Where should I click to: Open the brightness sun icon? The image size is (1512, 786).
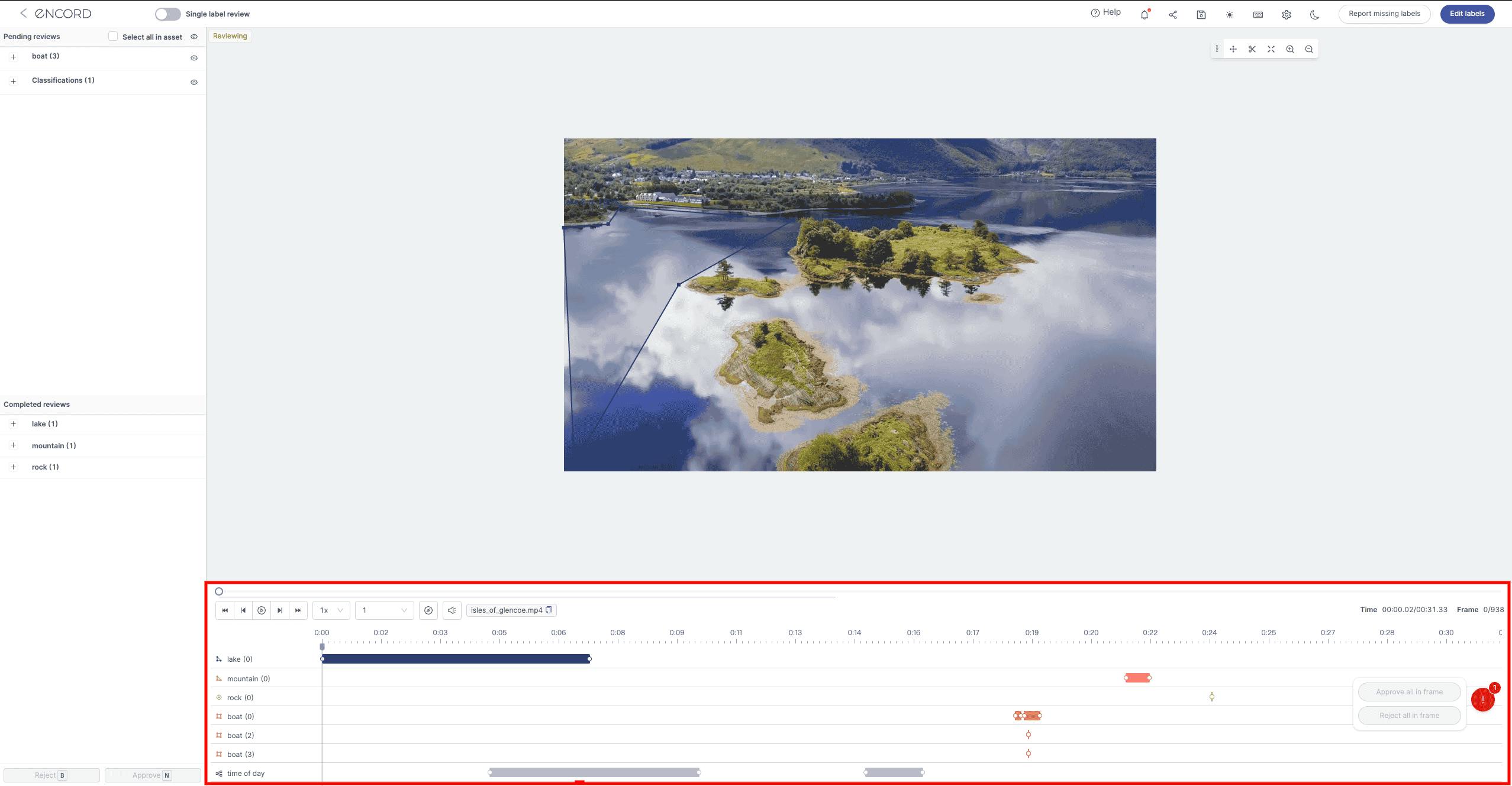tap(1230, 15)
